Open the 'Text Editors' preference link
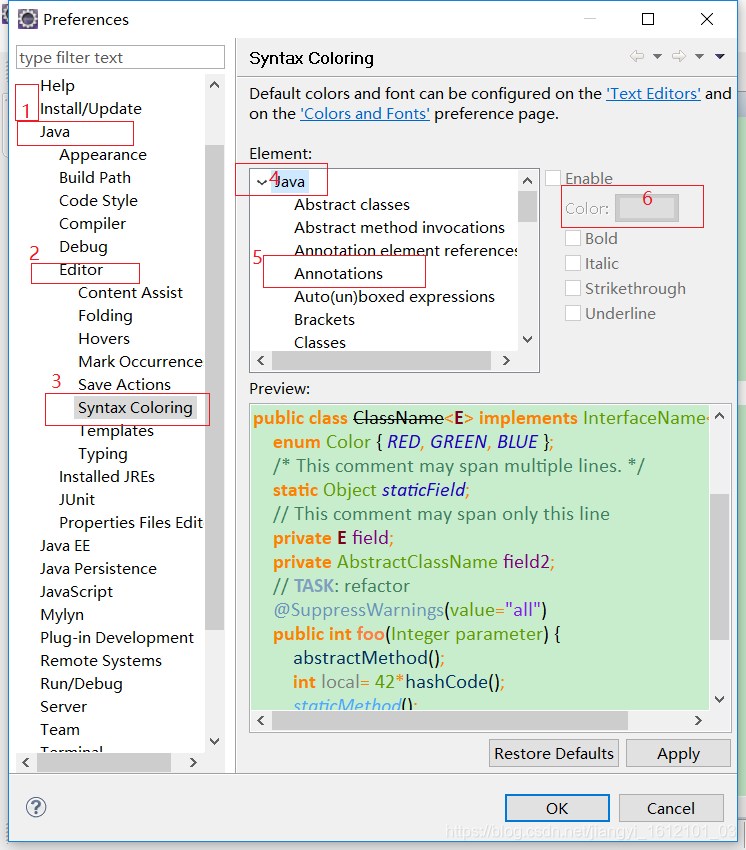 (x=653, y=94)
